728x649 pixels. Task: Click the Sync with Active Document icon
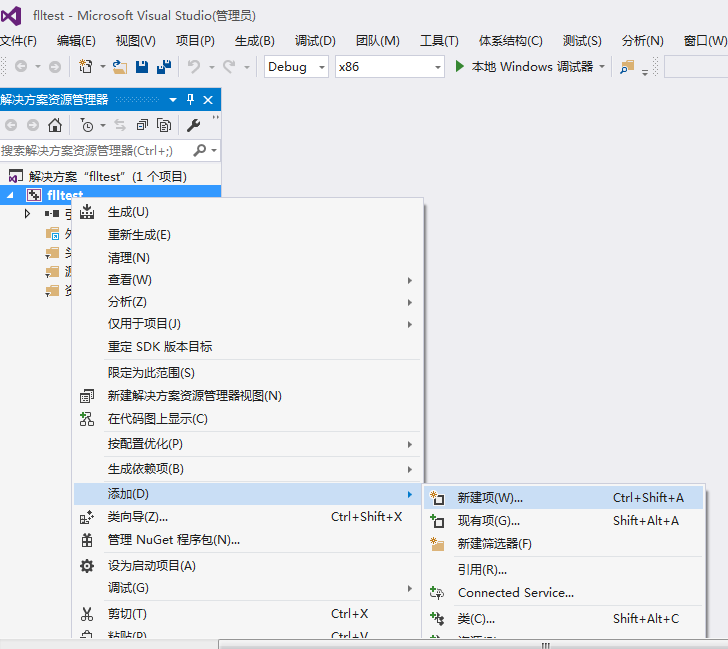click(x=120, y=125)
